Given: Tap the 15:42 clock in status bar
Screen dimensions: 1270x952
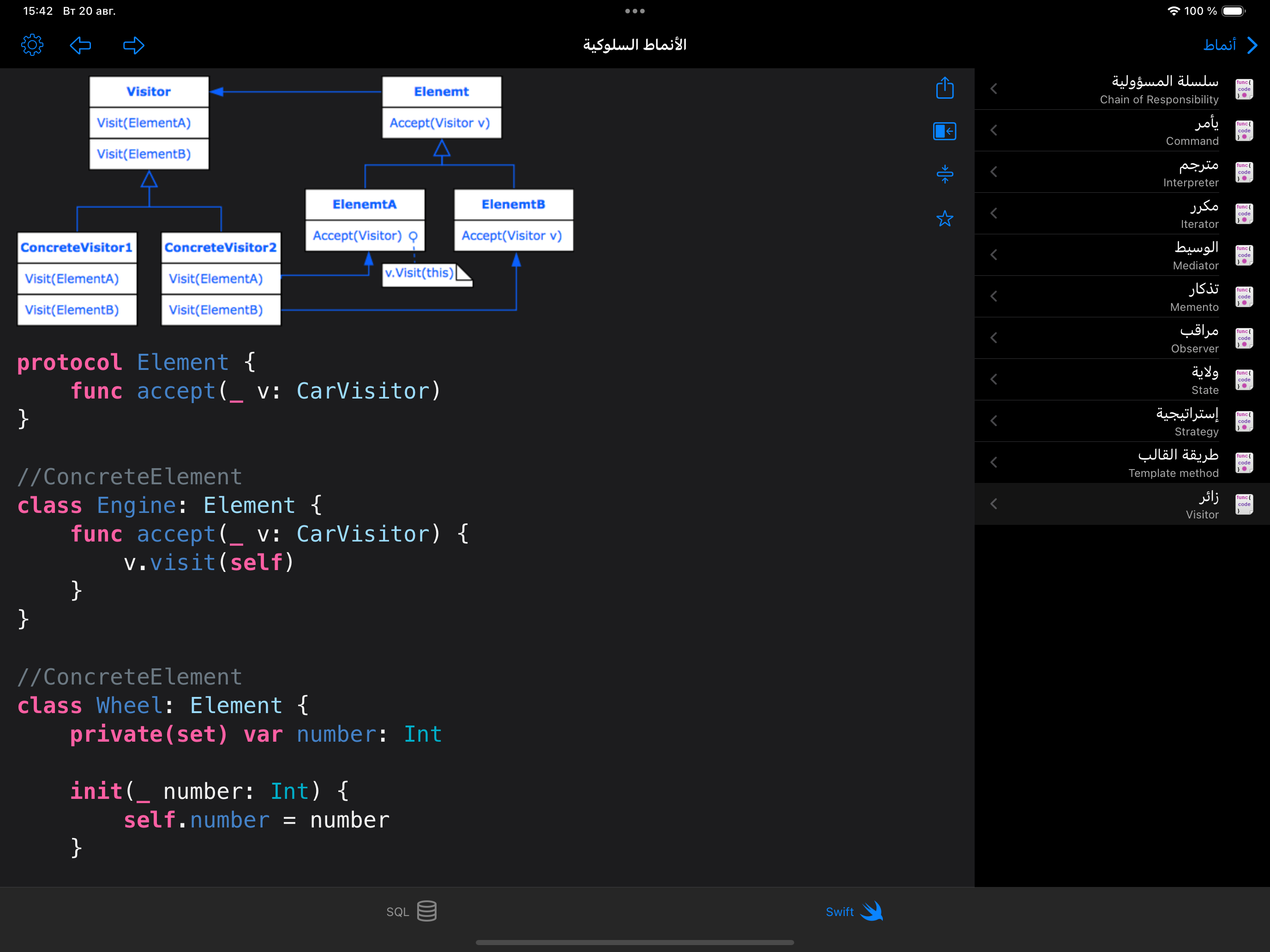Looking at the screenshot, I should click(38, 11).
